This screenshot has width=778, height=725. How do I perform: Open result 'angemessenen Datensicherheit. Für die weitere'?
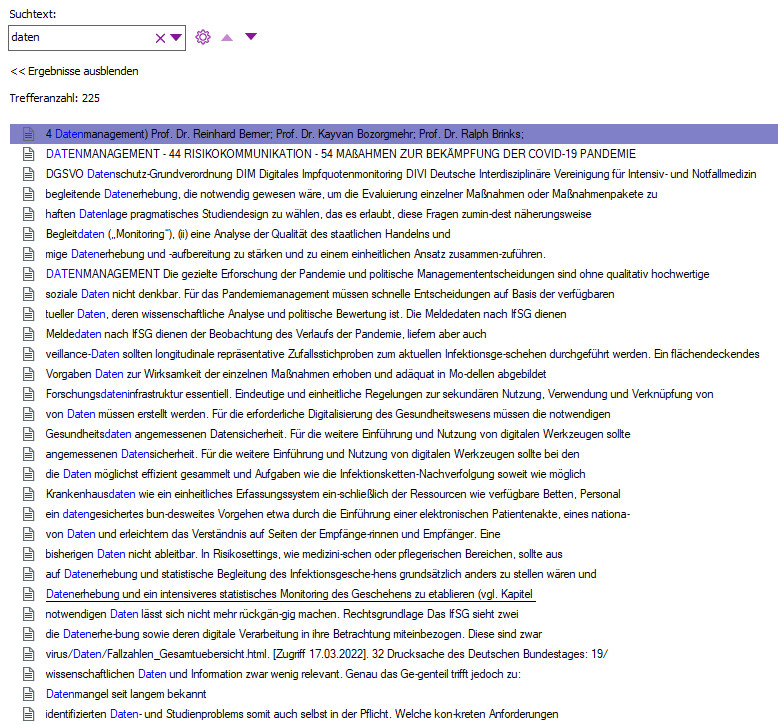tap(313, 454)
